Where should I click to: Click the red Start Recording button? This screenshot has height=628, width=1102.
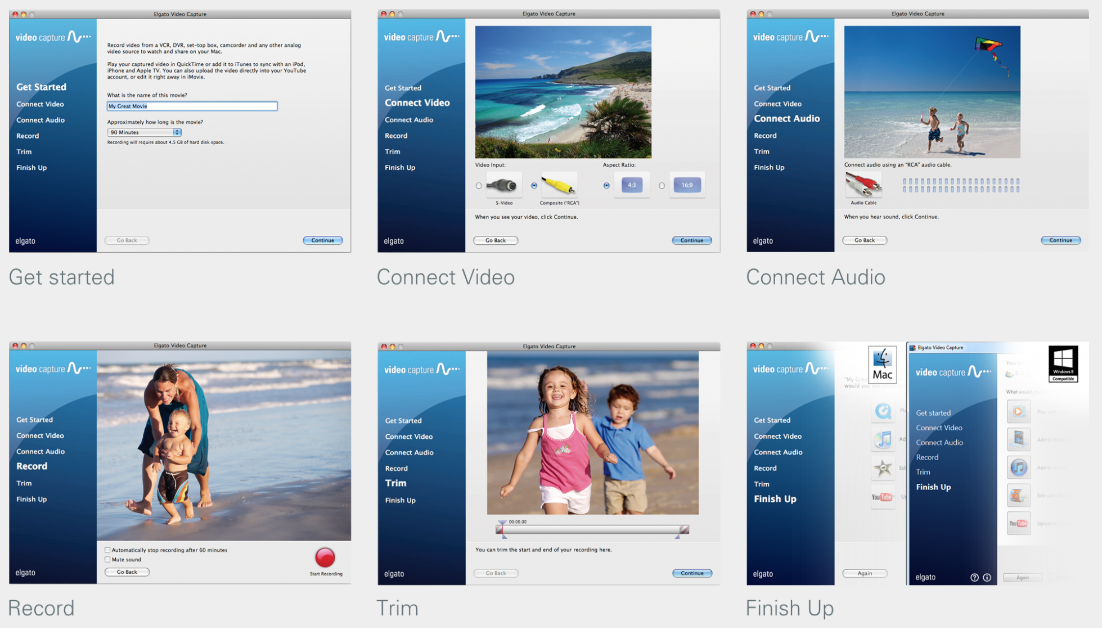pos(325,558)
